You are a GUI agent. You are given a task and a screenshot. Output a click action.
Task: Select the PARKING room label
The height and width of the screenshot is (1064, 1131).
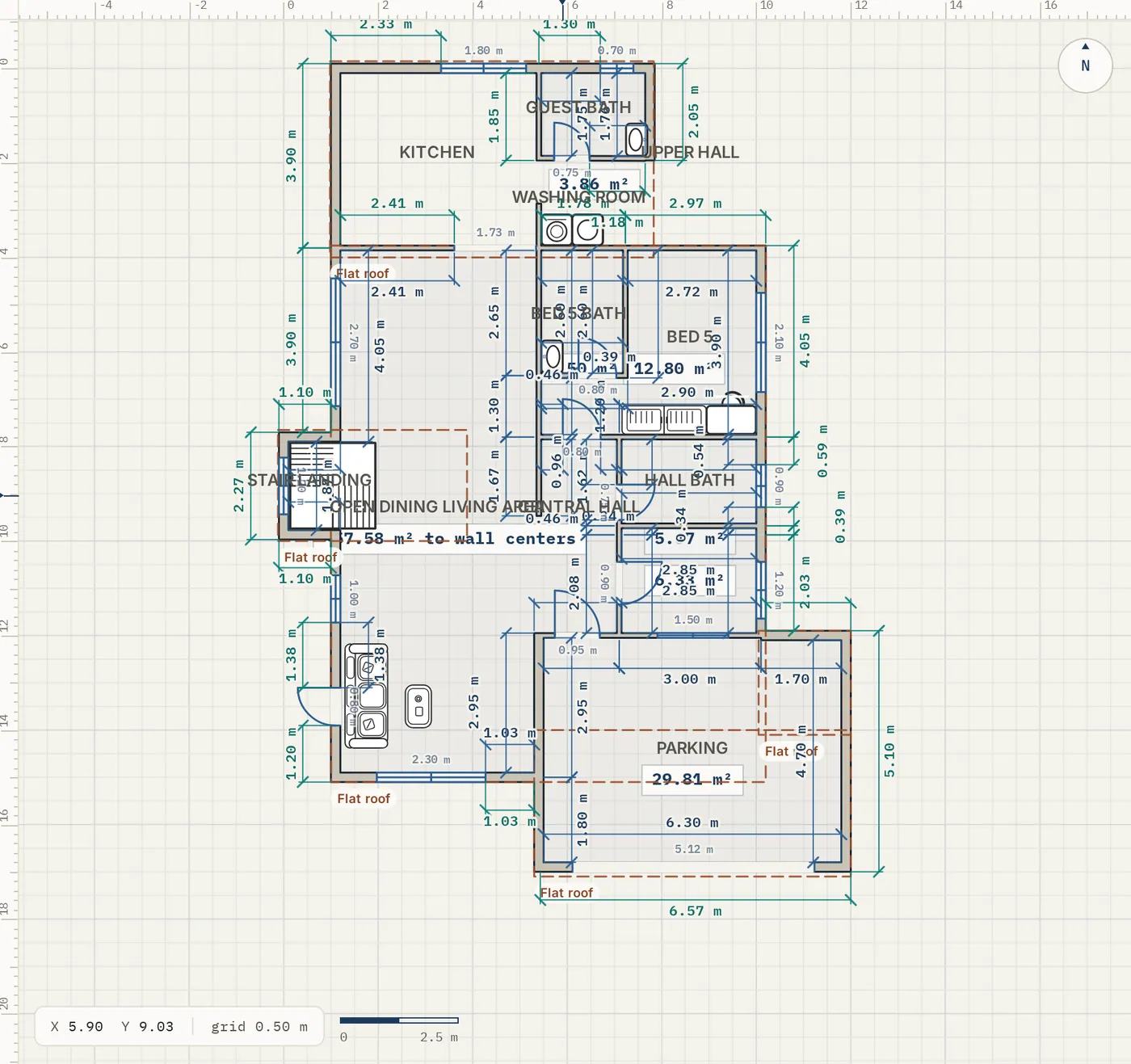[x=692, y=748]
